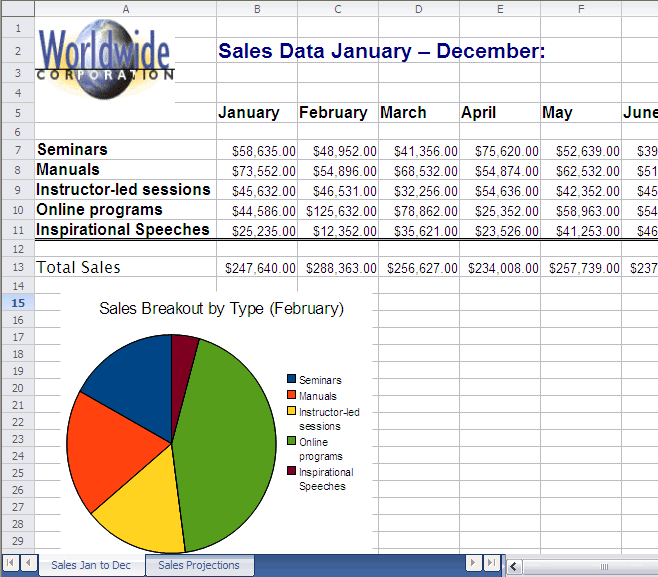Viewport: 658px width, 577px height.
Task: Select column D header
Action: point(419,9)
